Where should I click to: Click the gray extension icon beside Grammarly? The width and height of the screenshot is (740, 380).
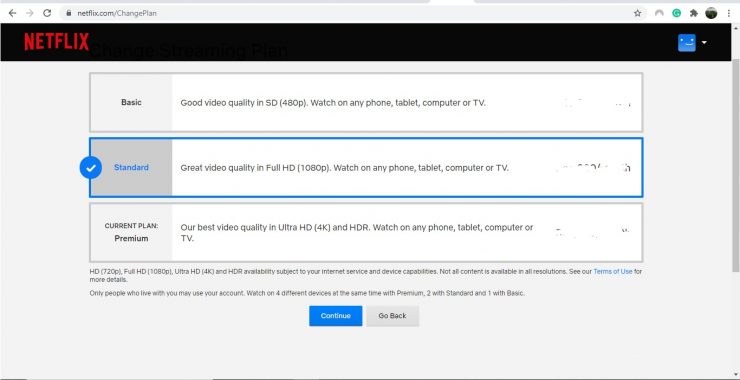pyautogui.click(x=659, y=13)
